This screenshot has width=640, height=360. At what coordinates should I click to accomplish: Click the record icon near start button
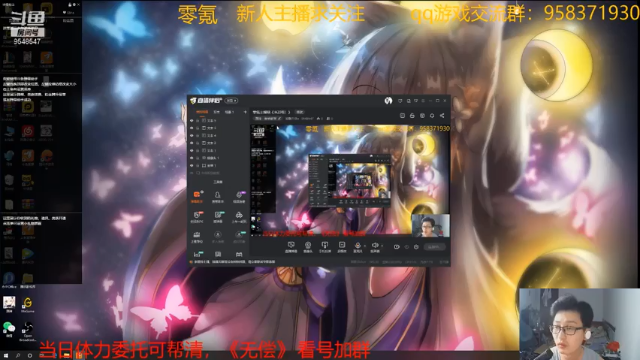click(397, 247)
